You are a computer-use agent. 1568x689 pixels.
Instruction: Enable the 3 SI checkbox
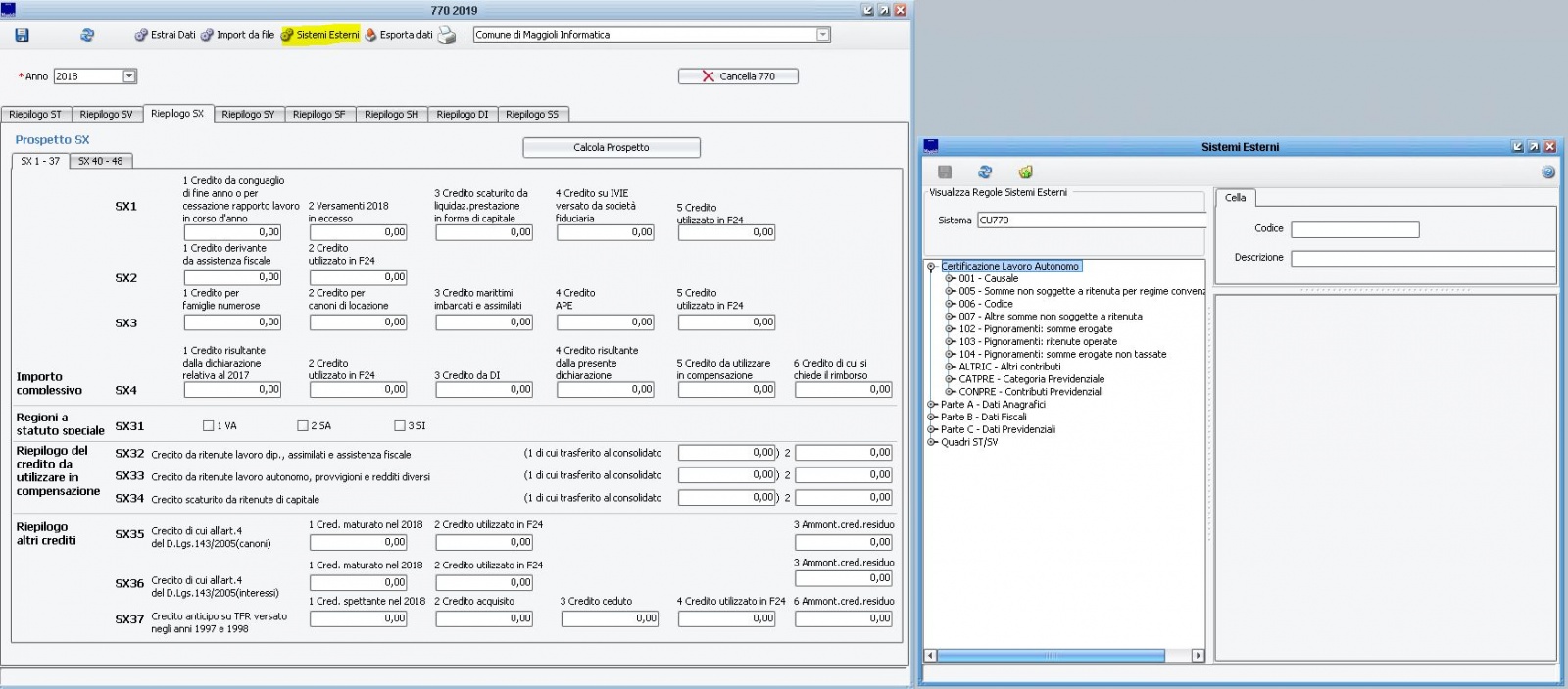point(400,426)
